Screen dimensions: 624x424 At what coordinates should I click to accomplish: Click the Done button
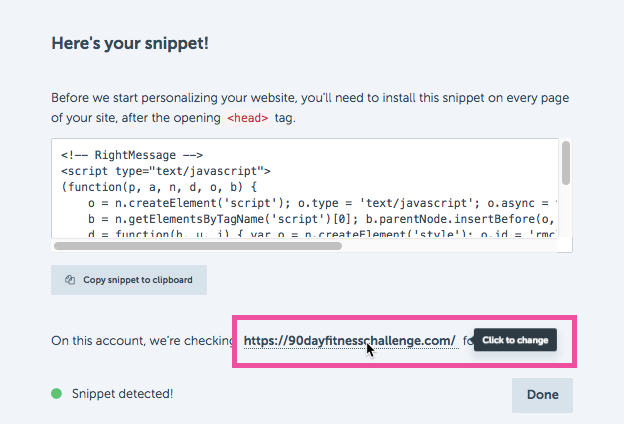pos(542,395)
